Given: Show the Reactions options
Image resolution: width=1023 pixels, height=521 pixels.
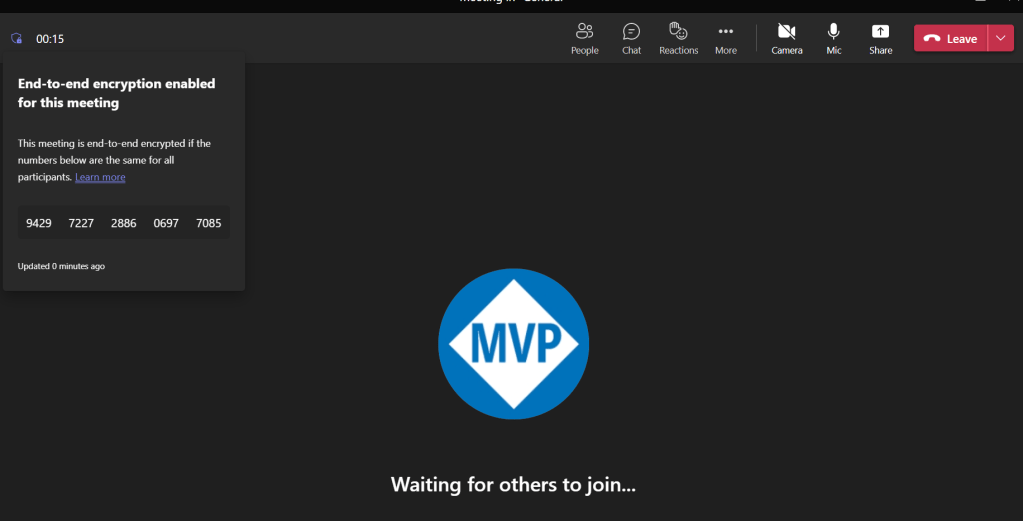Looking at the screenshot, I should 678,38.
